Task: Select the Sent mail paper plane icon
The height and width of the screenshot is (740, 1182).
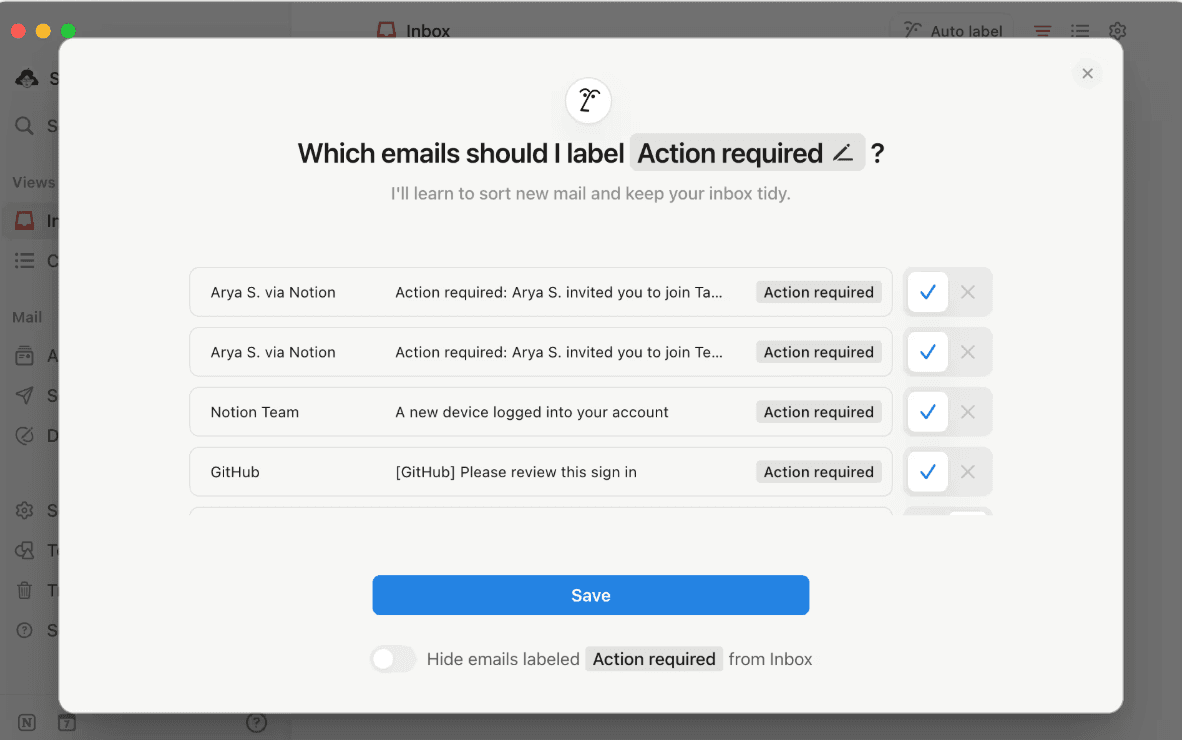Action: click(x=25, y=395)
